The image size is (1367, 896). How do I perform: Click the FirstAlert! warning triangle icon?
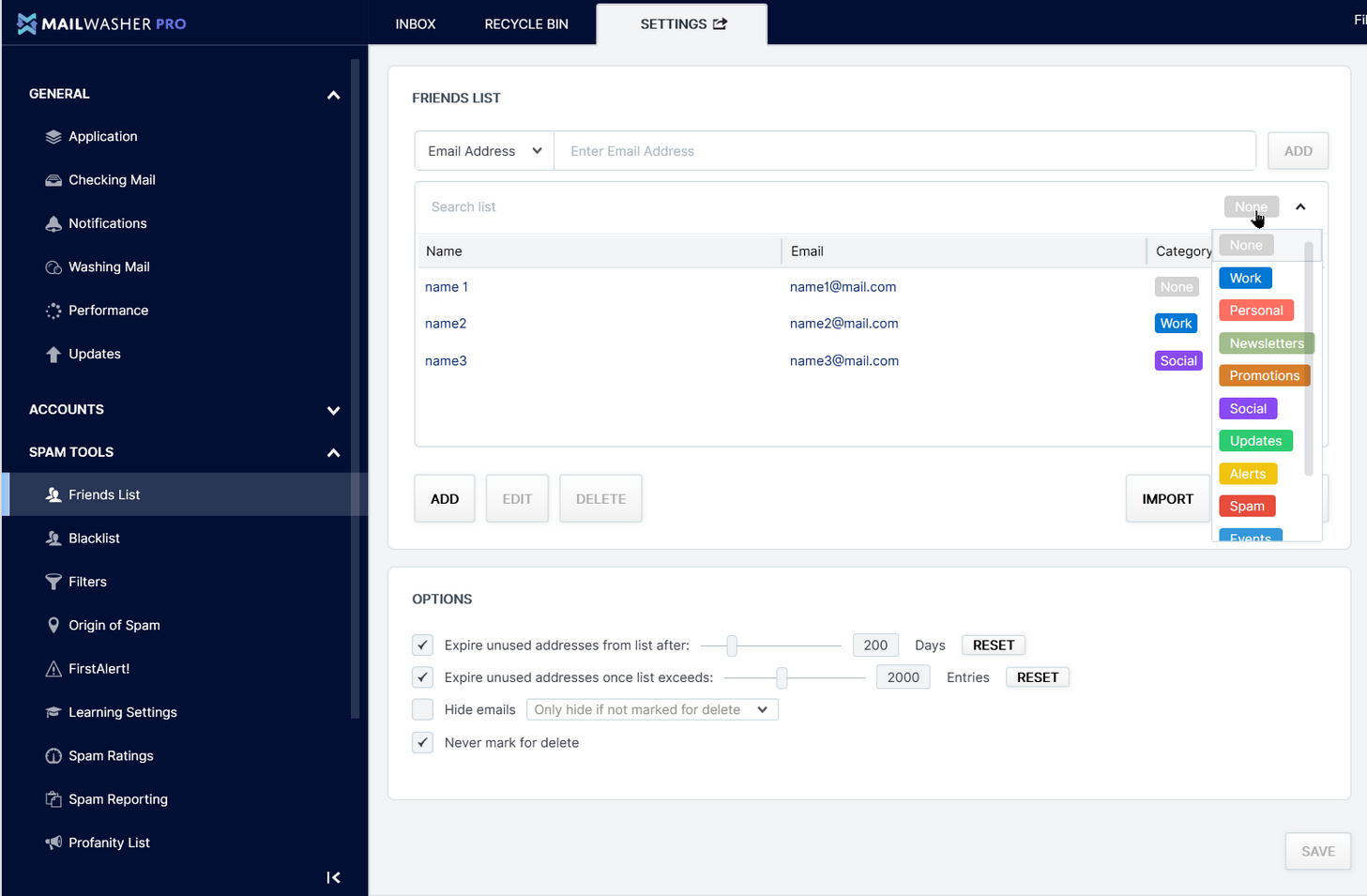click(53, 669)
